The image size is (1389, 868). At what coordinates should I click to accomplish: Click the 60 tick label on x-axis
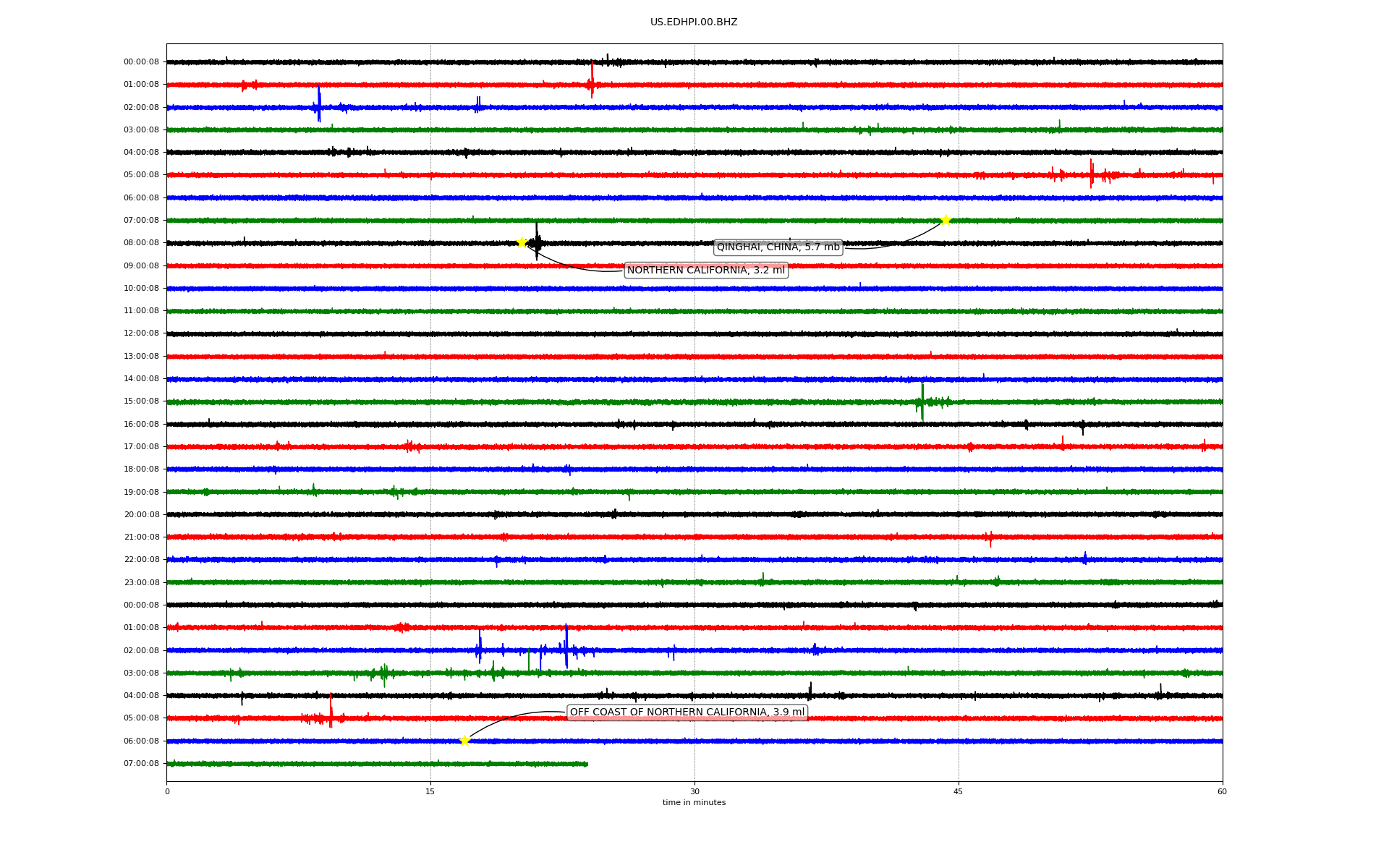[1222, 791]
